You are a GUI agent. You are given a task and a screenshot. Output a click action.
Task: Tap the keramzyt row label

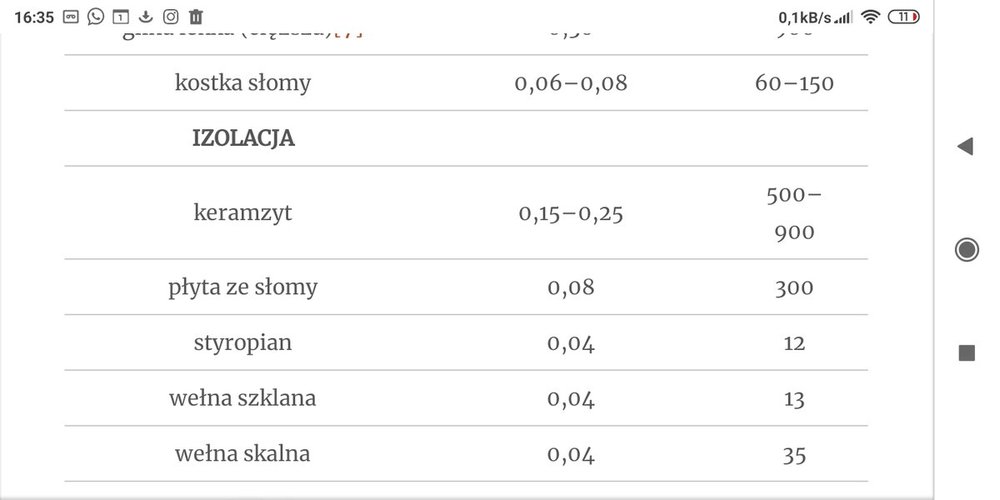[x=243, y=213]
